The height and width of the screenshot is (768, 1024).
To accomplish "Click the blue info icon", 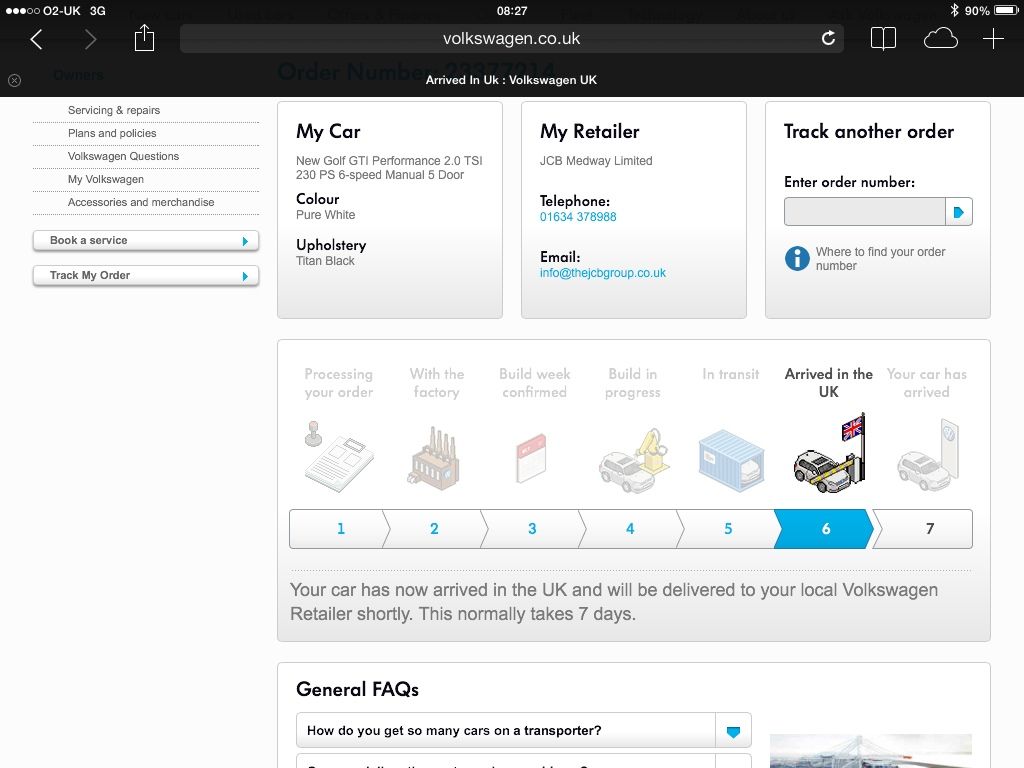I will [797, 259].
